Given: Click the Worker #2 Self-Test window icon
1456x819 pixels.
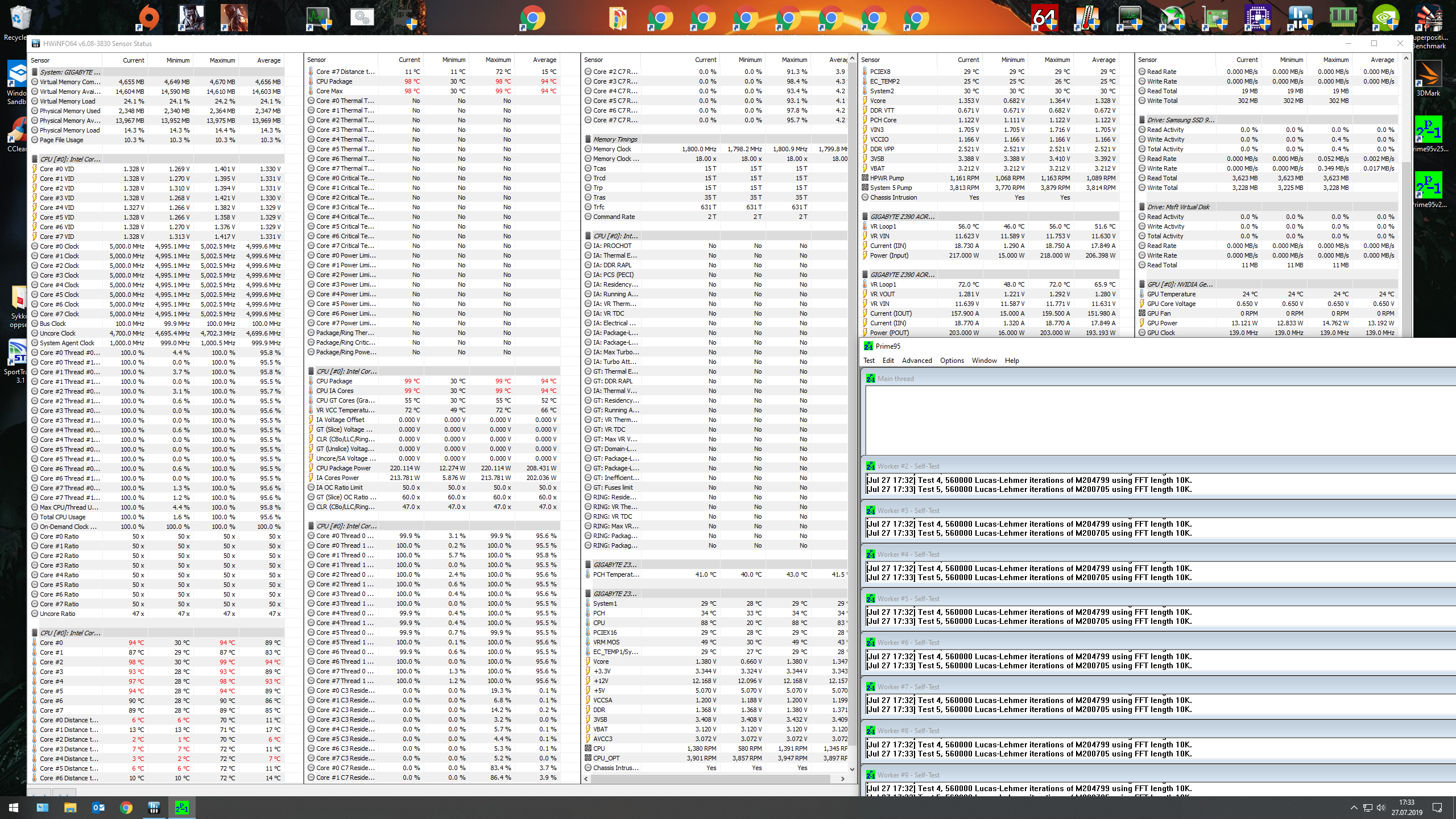Looking at the screenshot, I should point(871,466).
